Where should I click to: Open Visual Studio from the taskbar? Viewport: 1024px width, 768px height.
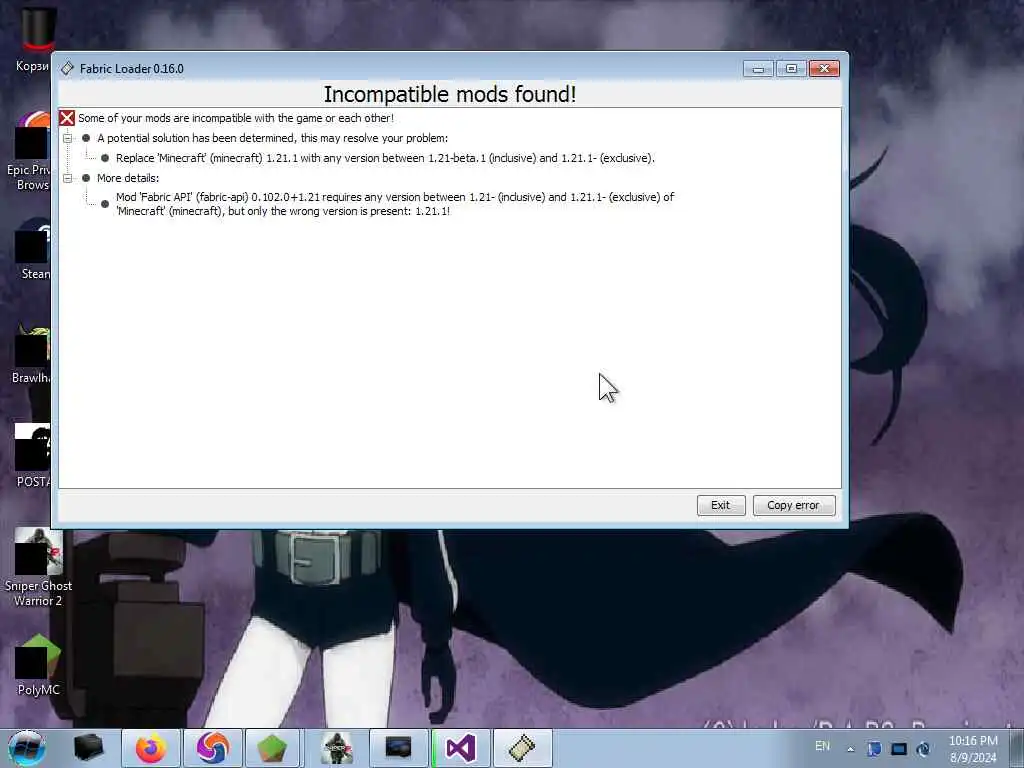click(460, 748)
